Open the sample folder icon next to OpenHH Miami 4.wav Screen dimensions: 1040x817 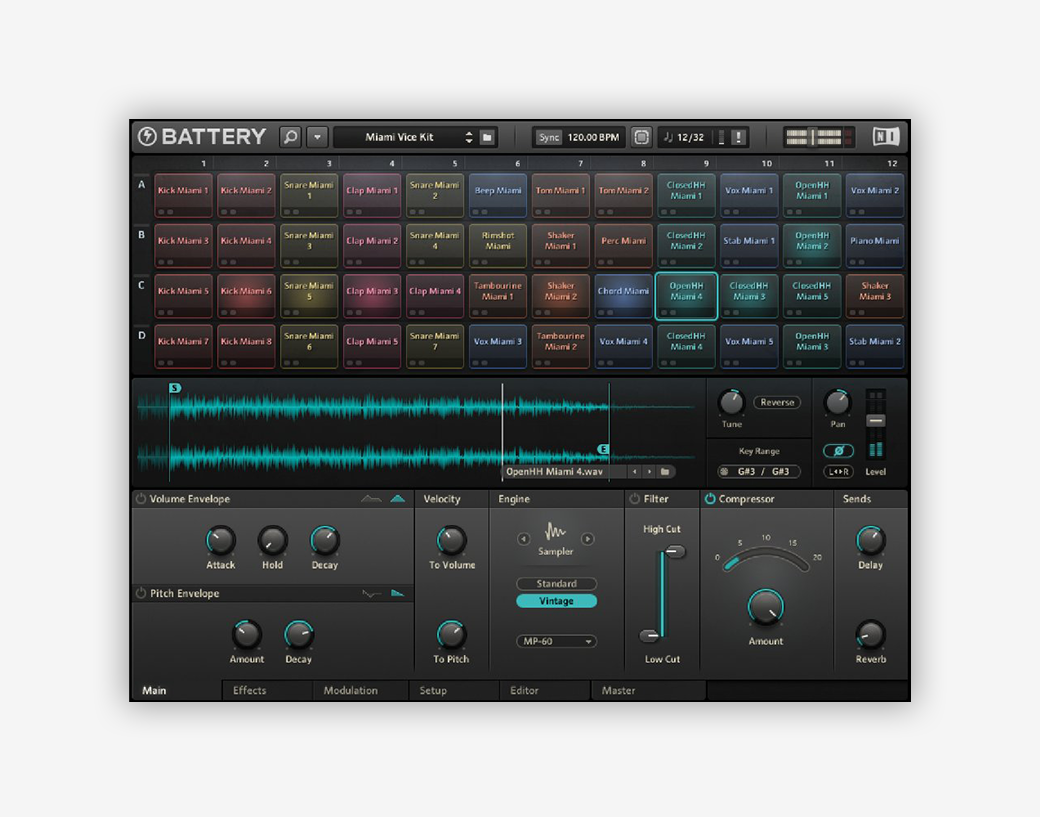(x=665, y=471)
